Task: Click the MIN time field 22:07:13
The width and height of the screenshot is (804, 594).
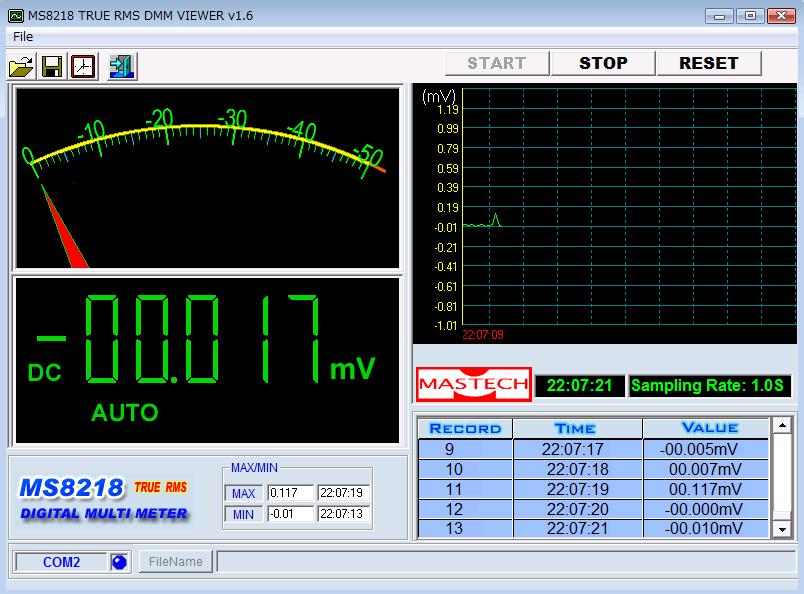Action: pyautogui.click(x=343, y=514)
